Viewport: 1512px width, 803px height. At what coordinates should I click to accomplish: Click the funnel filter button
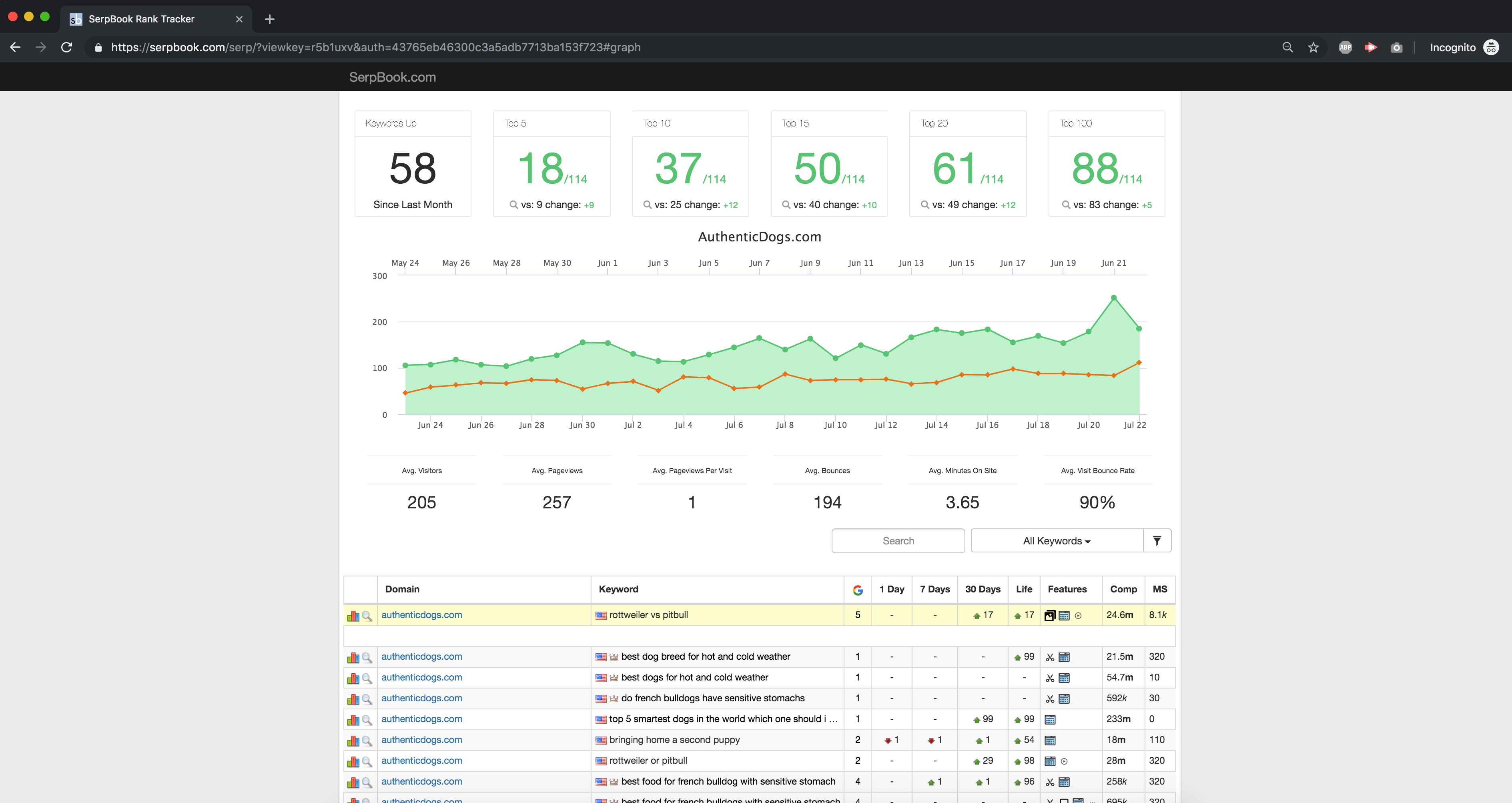tap(1157, 541)
